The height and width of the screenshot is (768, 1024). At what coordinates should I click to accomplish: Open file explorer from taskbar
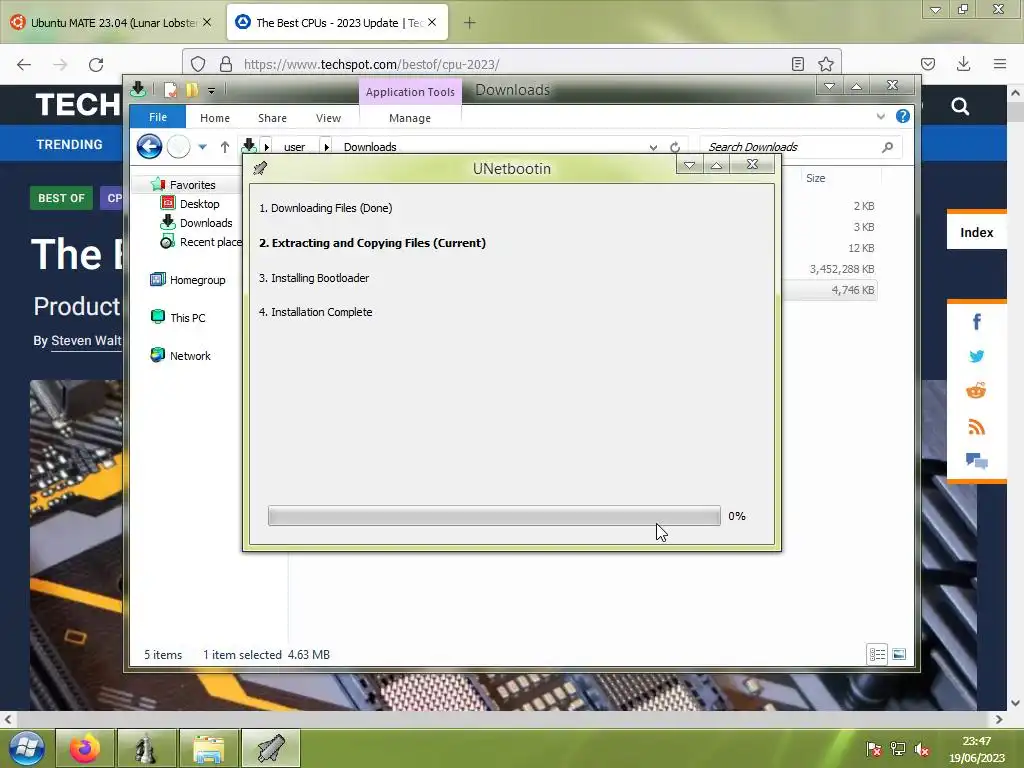click(209, 748)
